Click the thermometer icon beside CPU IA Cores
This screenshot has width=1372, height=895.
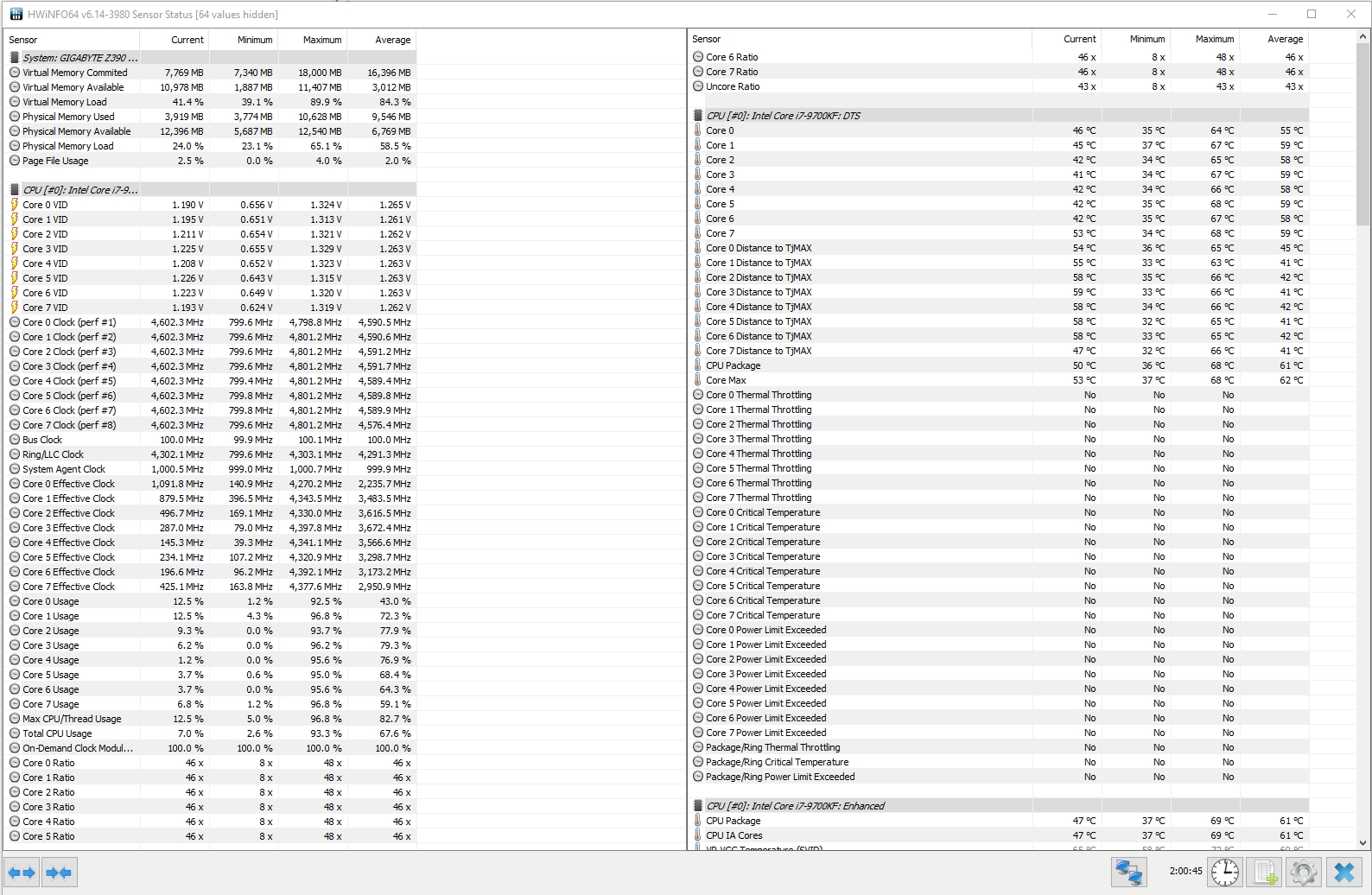(x=698, y=835)
